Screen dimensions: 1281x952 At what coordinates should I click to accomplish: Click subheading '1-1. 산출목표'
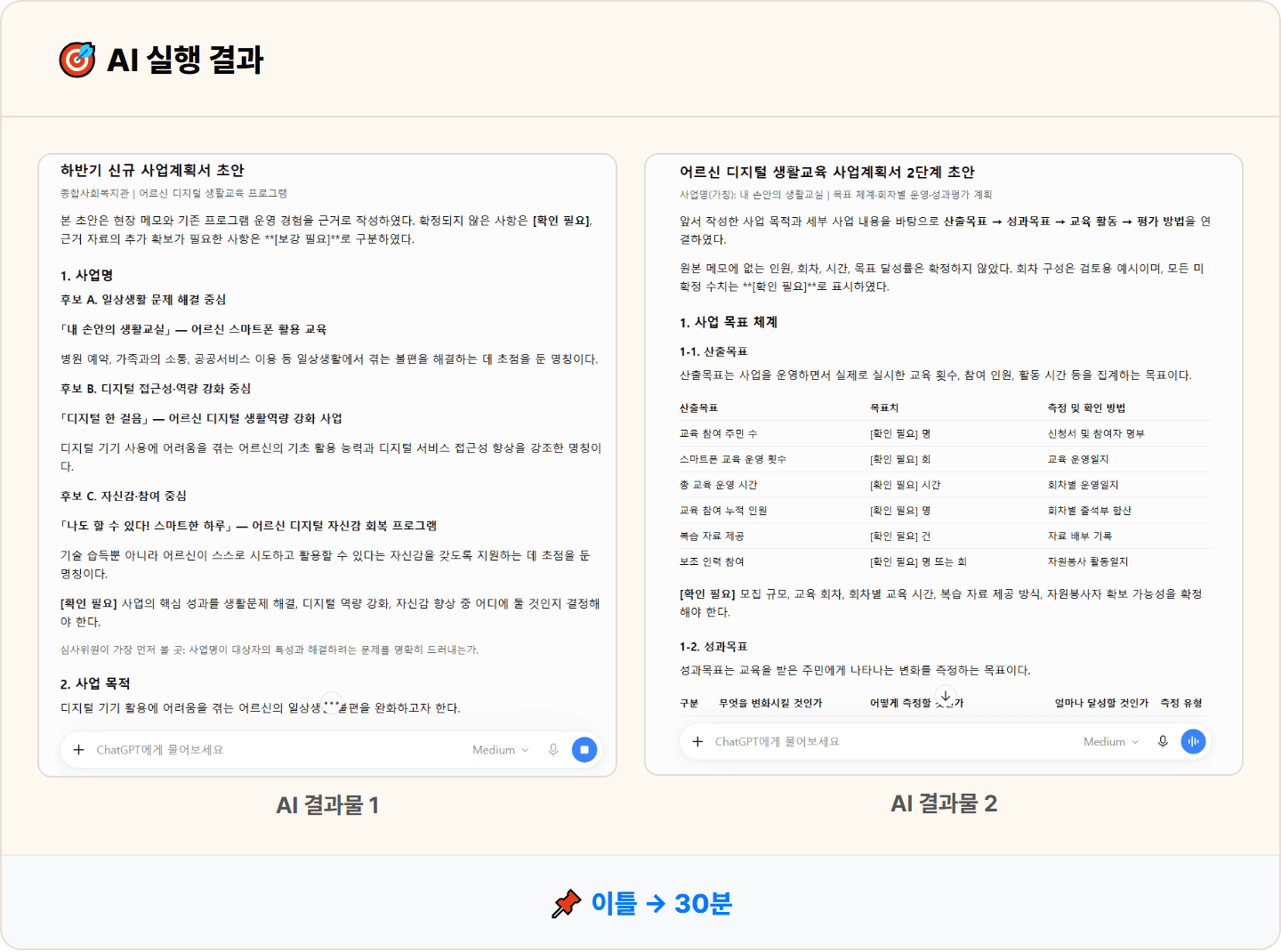(713, 351)
